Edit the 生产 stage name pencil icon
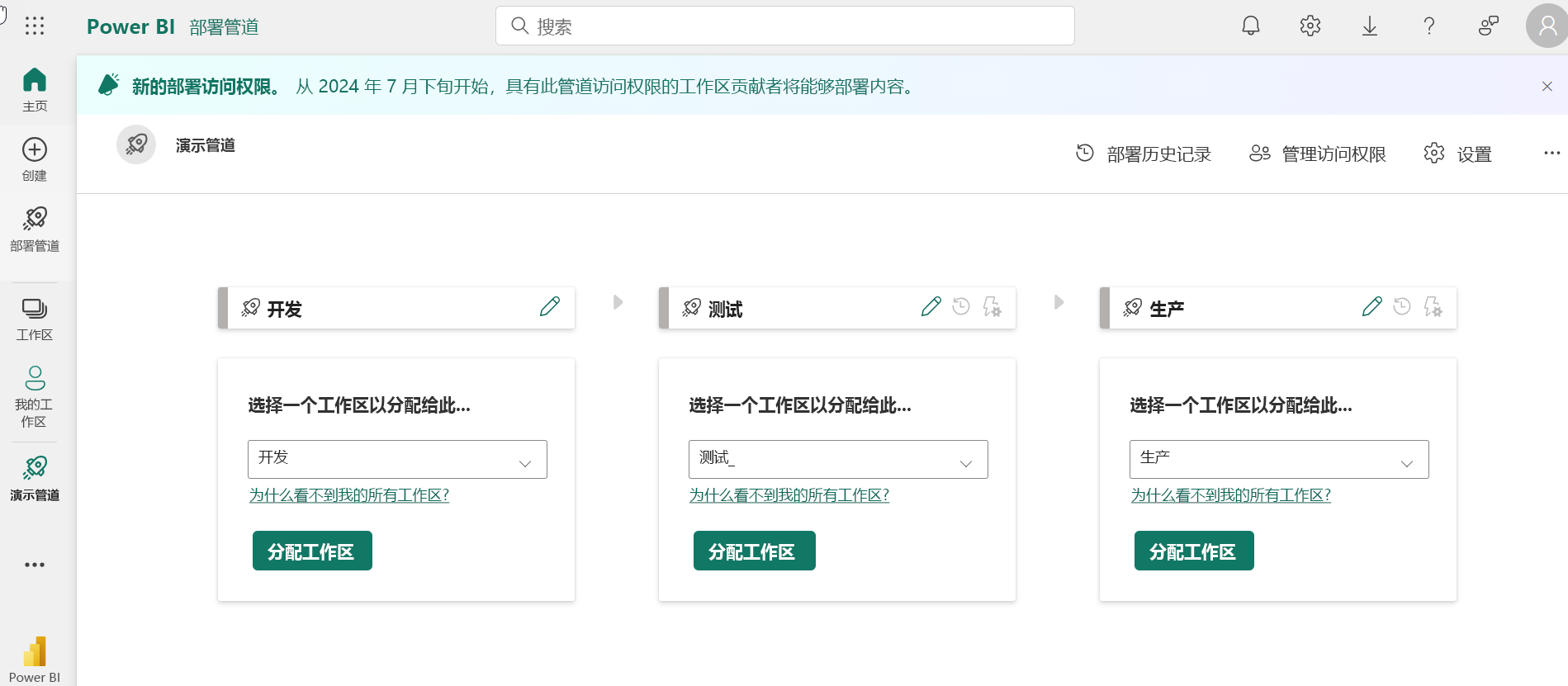This screenshot has height=686, width=1568. pyautogui.click(x=1372, y=307)
